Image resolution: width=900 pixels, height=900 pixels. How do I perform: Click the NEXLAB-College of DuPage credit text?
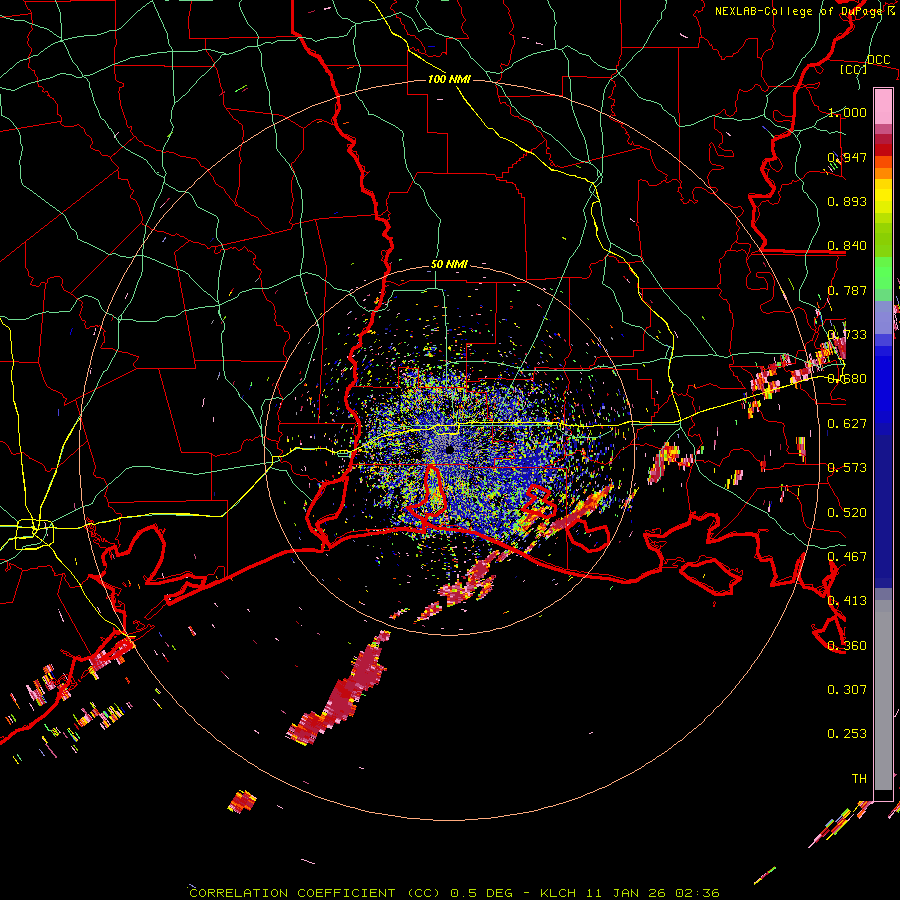(804, 11)
